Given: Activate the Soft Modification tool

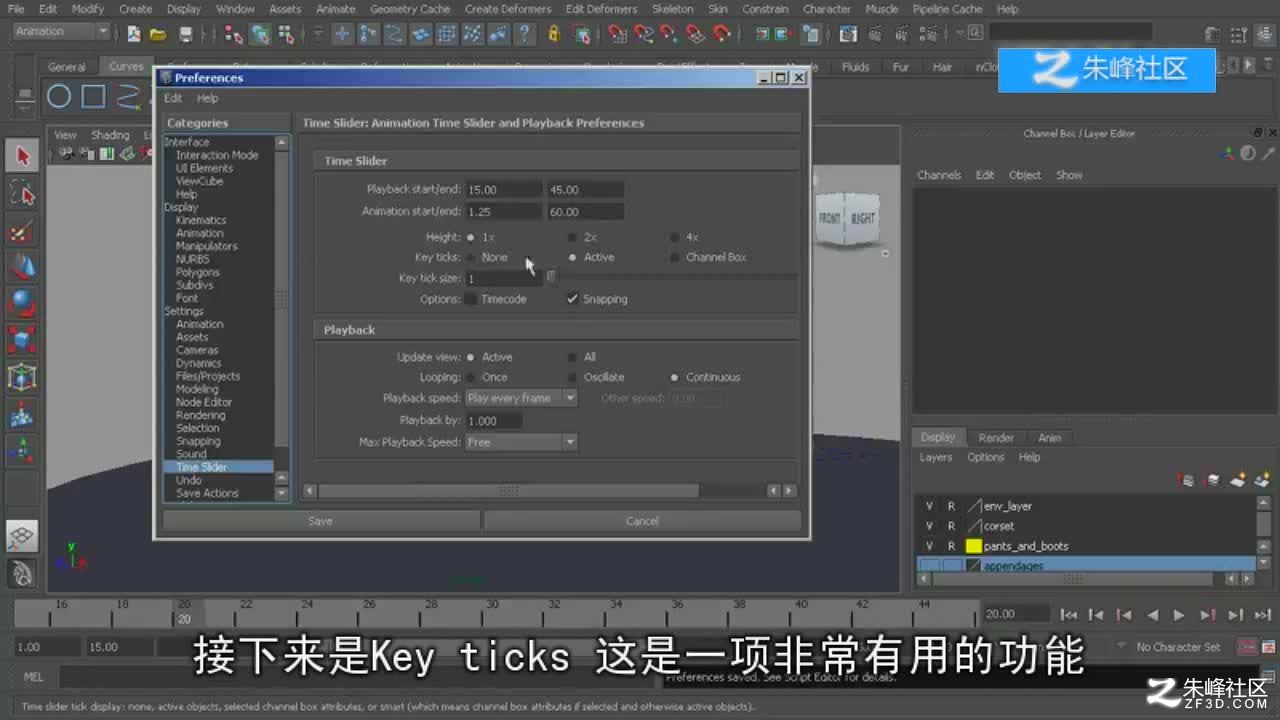Looking at the screenshot, I should (x=22, y=413).
